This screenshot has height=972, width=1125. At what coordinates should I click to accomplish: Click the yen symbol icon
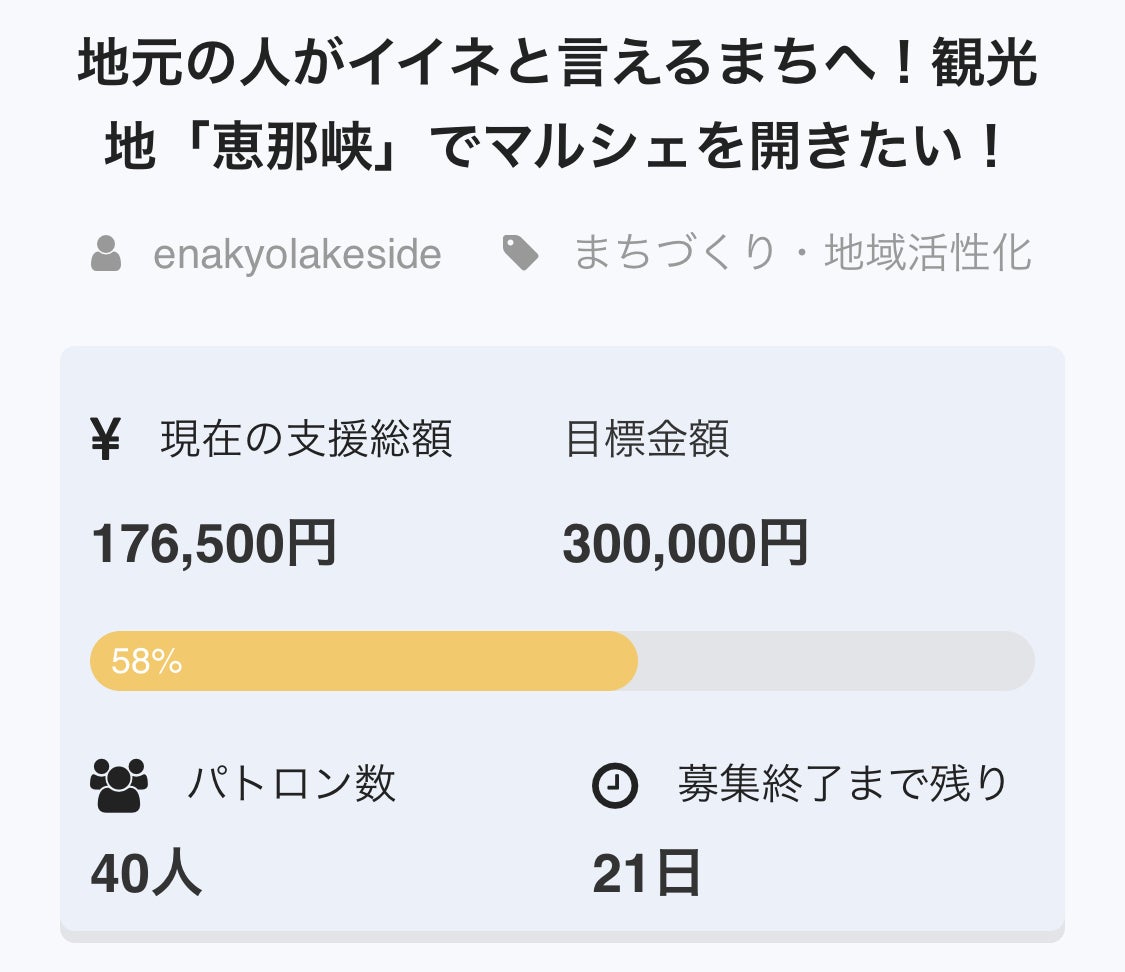coord(105,439)
